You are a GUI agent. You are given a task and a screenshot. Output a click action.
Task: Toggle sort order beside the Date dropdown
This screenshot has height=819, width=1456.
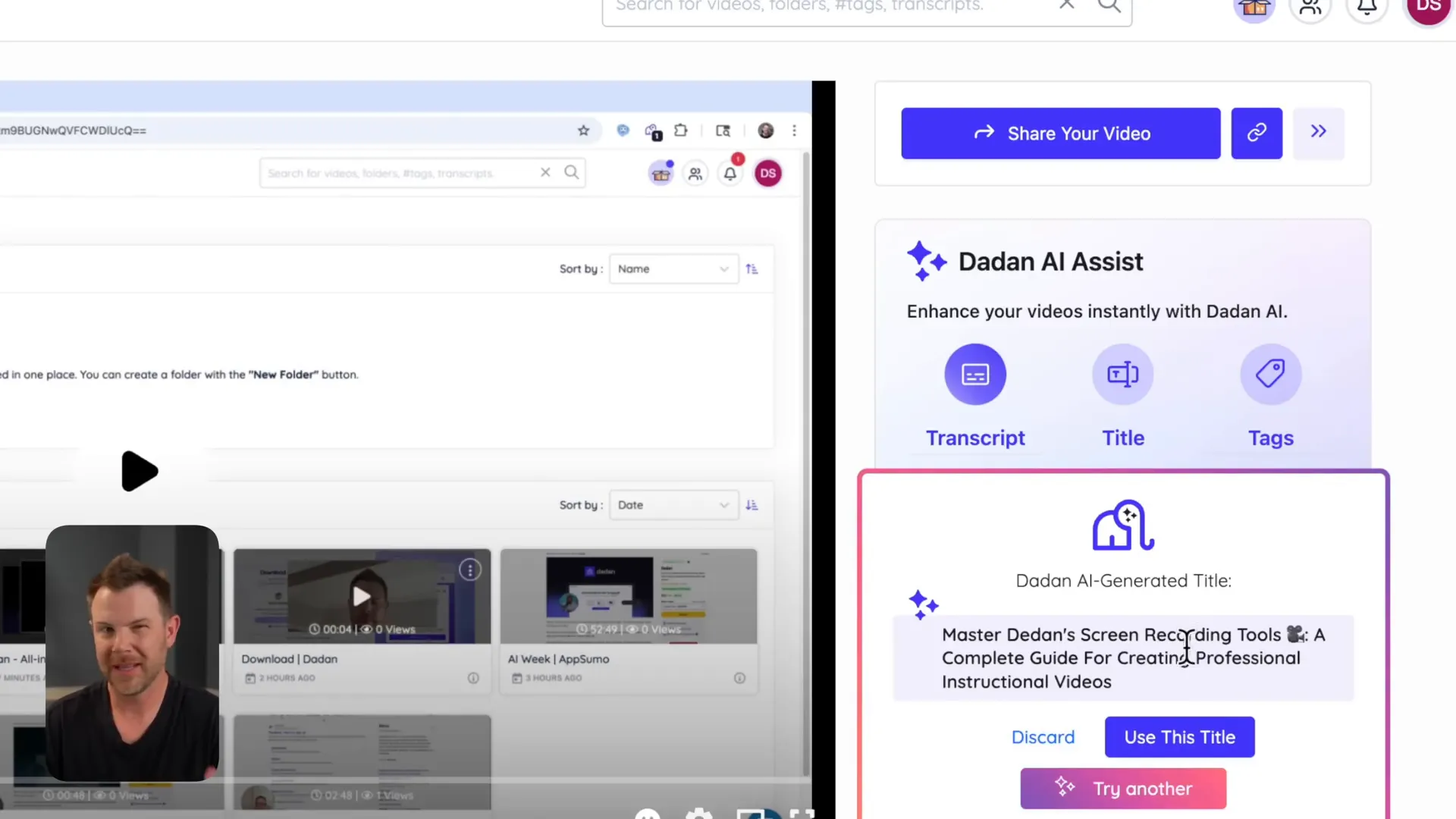pyautogui.click(x=752, y=505)
